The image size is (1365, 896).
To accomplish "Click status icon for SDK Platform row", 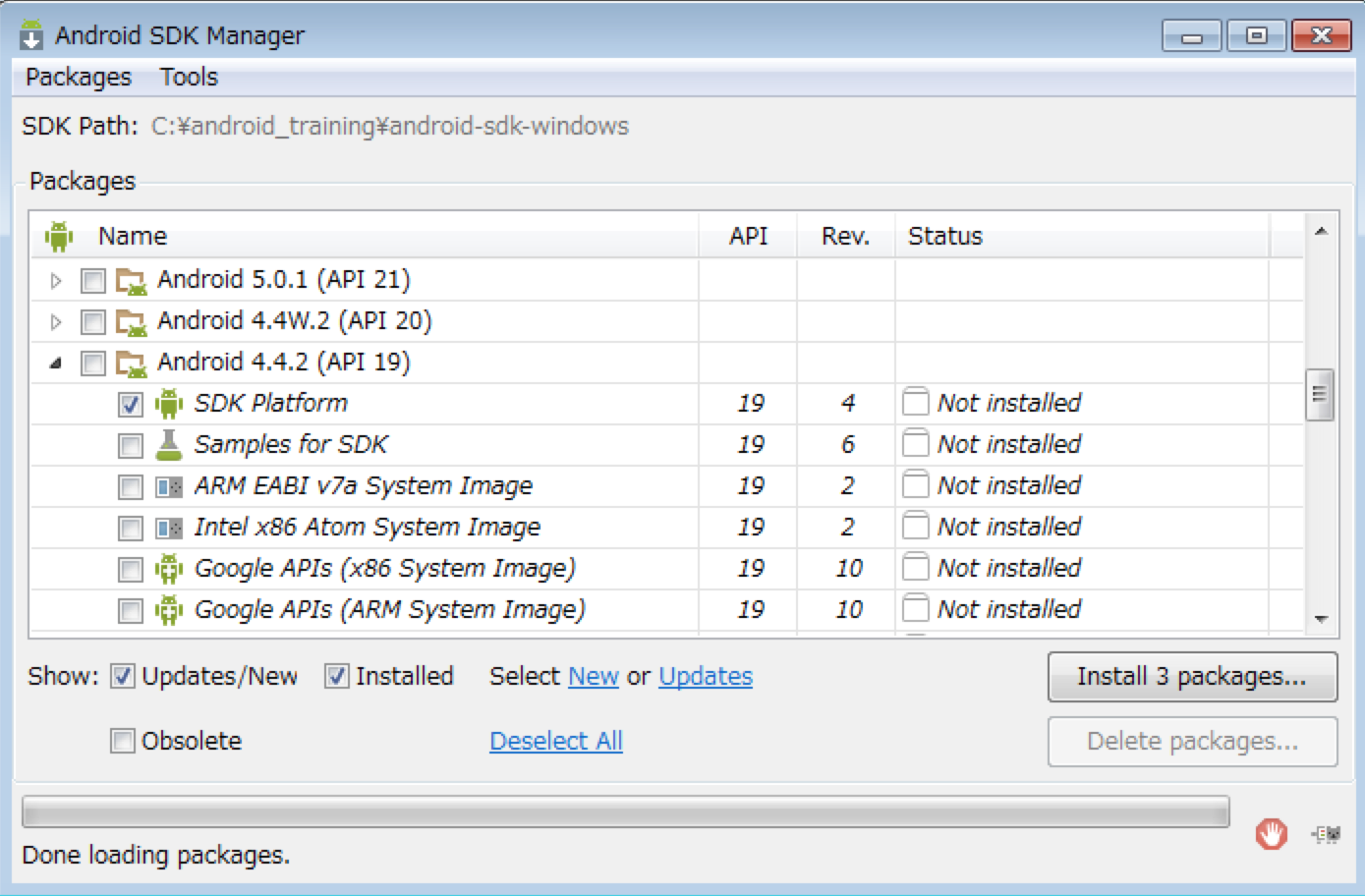I will 915,402.
